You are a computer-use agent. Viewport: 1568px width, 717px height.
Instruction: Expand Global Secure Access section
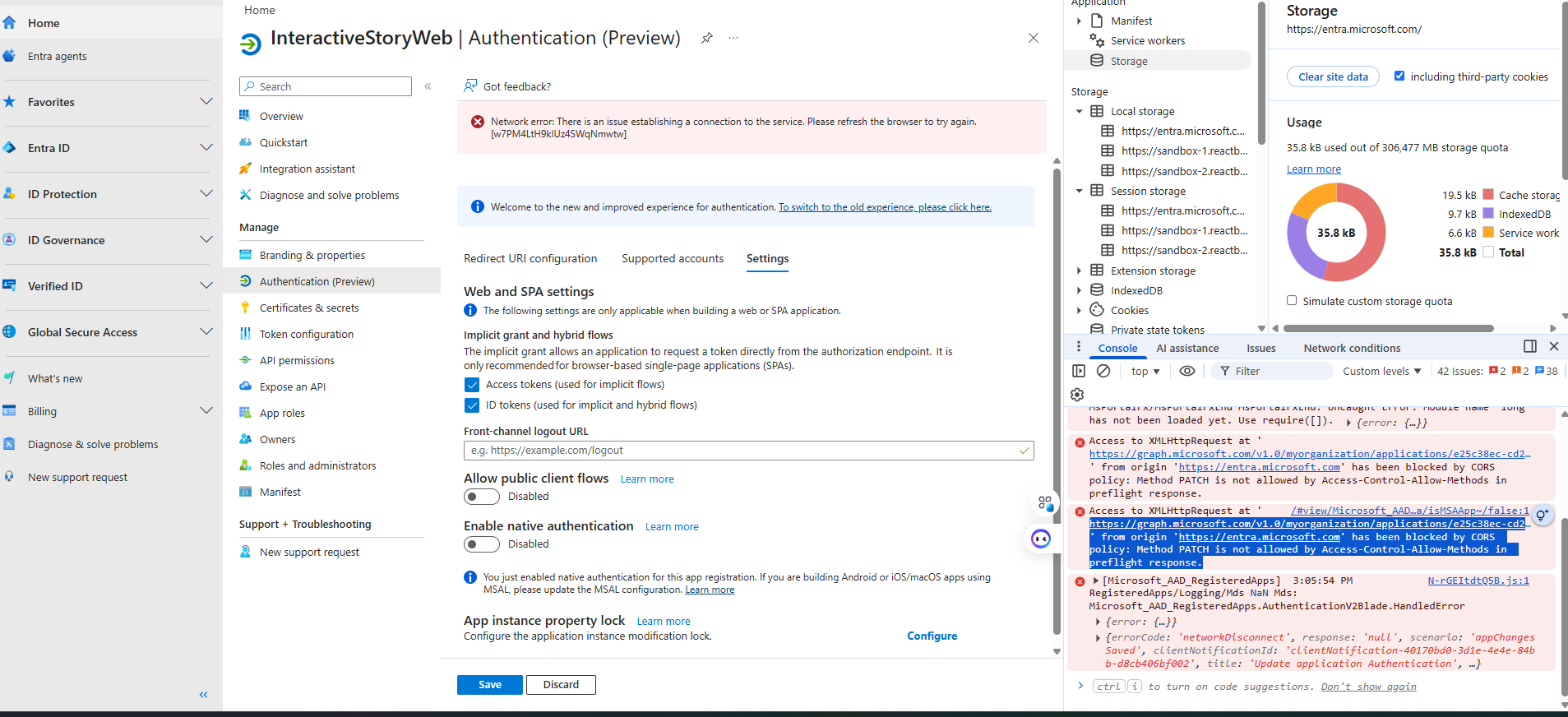coord(206,331)
